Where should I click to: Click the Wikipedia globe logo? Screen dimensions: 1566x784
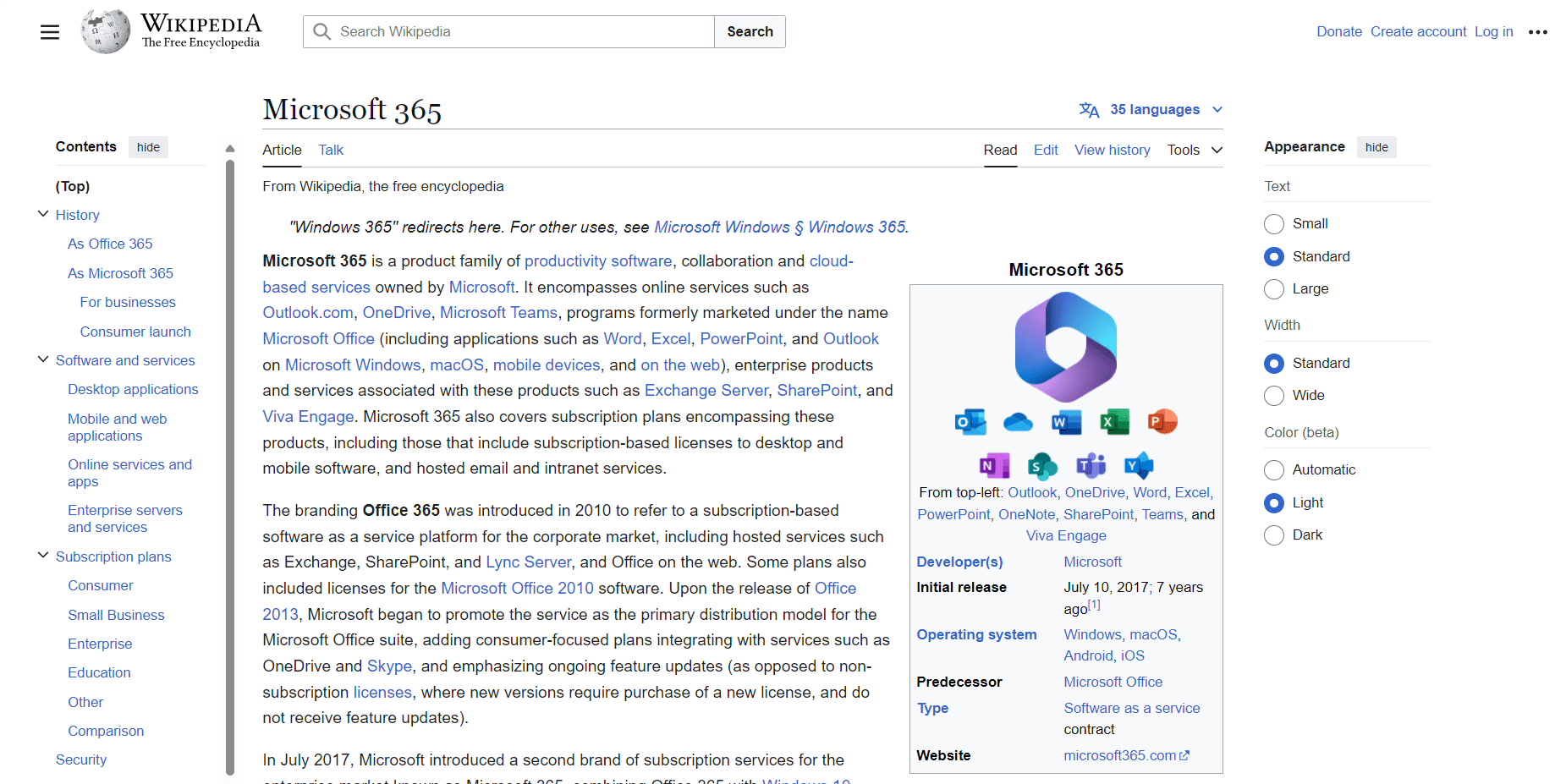106,31
